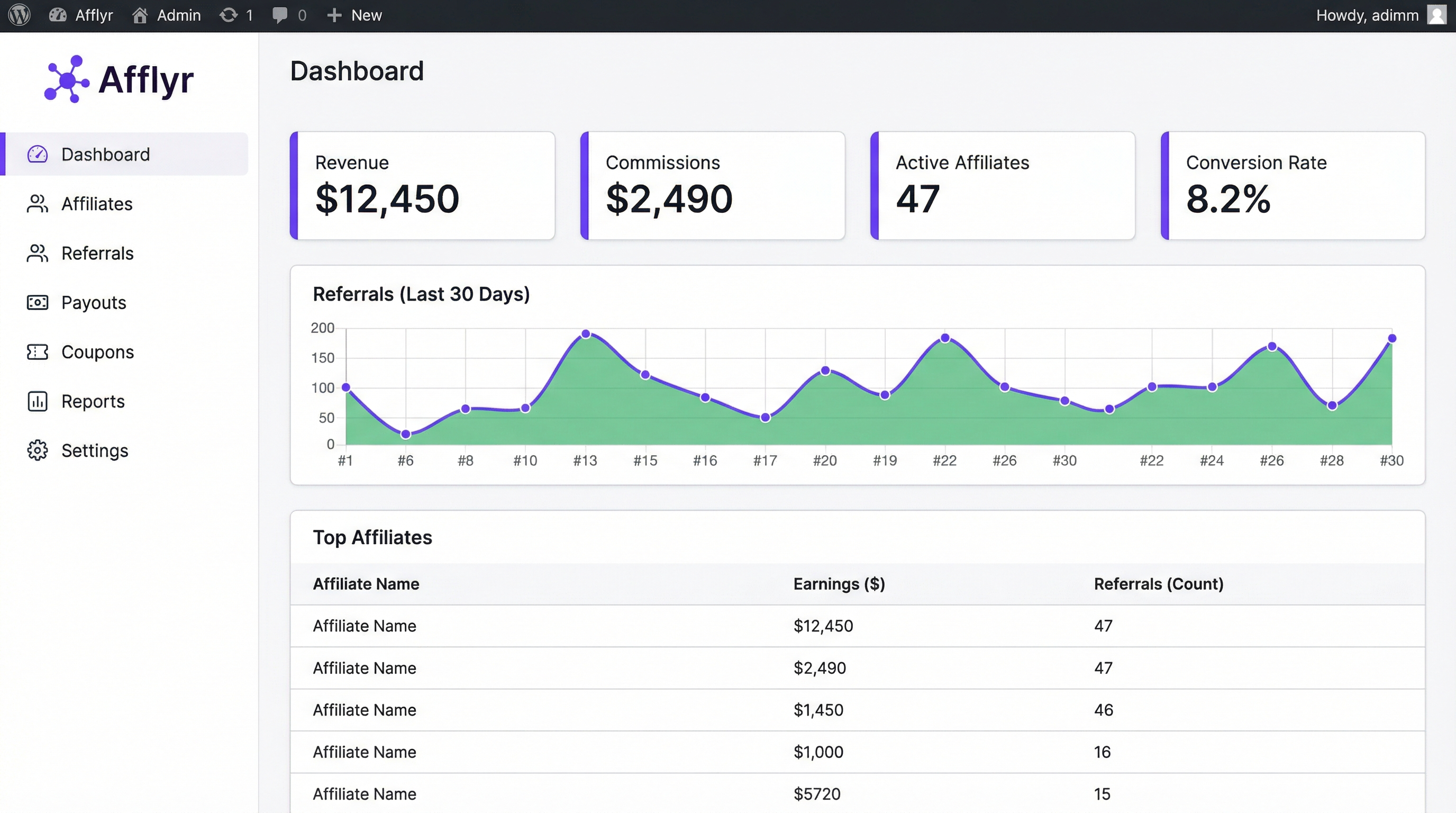
Task: Click the Referrals (Count) column header
Action: 1159,583
